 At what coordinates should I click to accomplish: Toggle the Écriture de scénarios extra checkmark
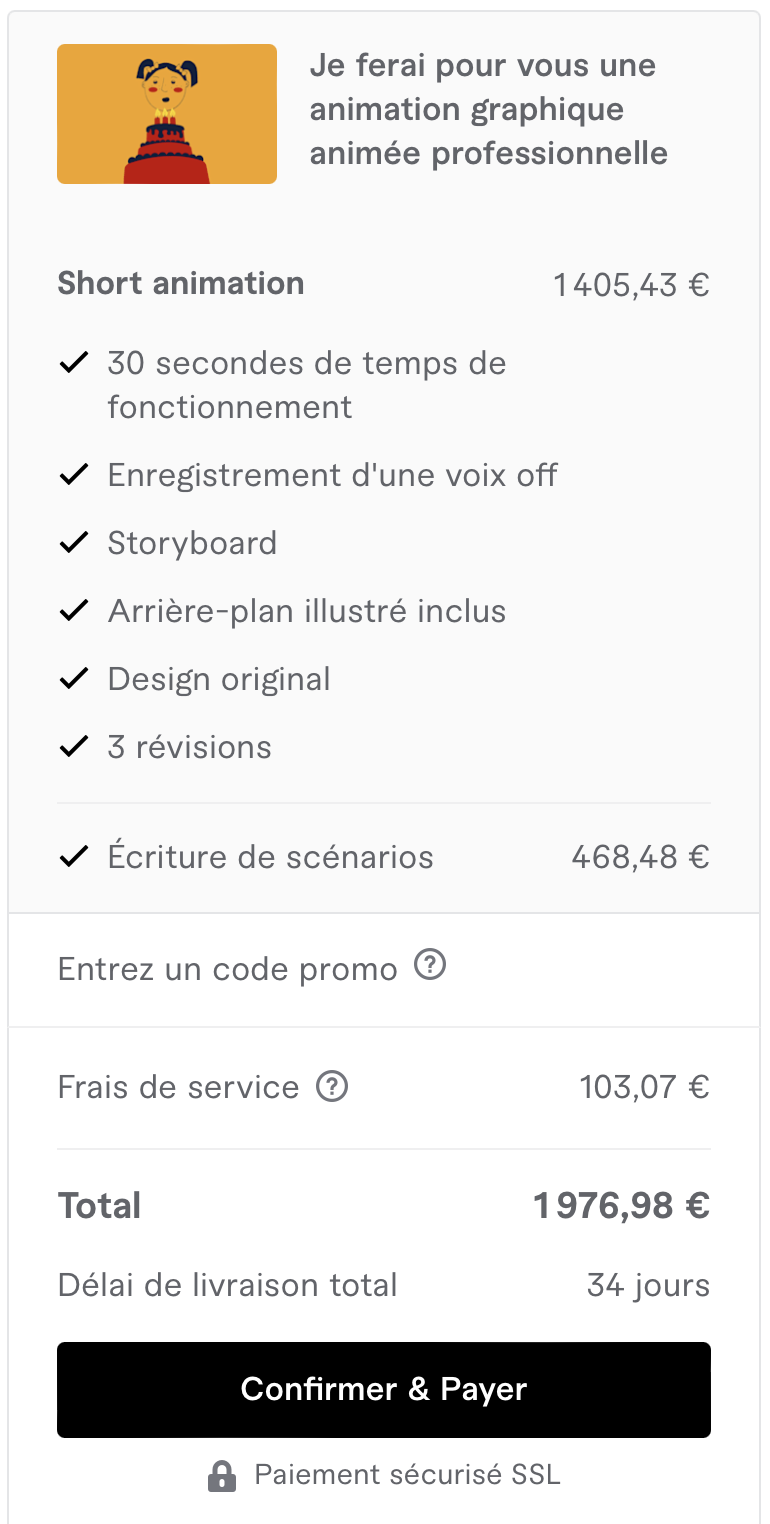tap(74, 857)
